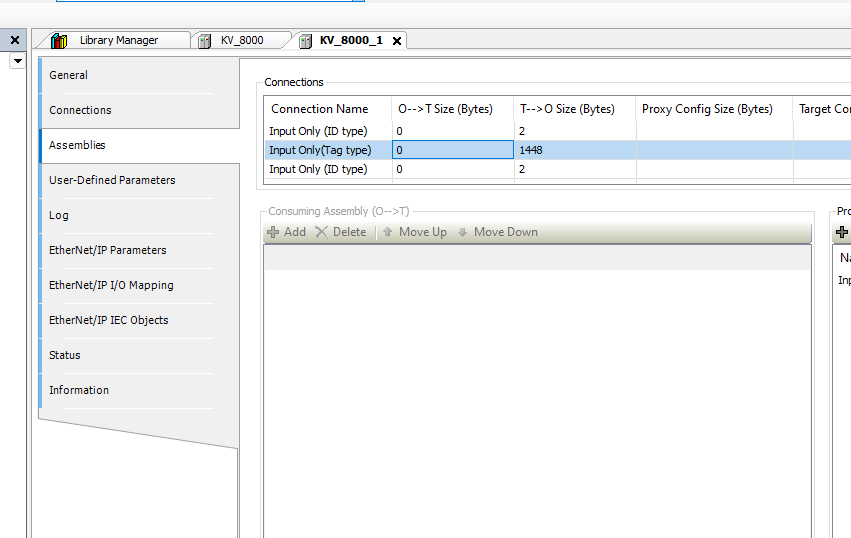Open the Log page

[x=59, y=215]
